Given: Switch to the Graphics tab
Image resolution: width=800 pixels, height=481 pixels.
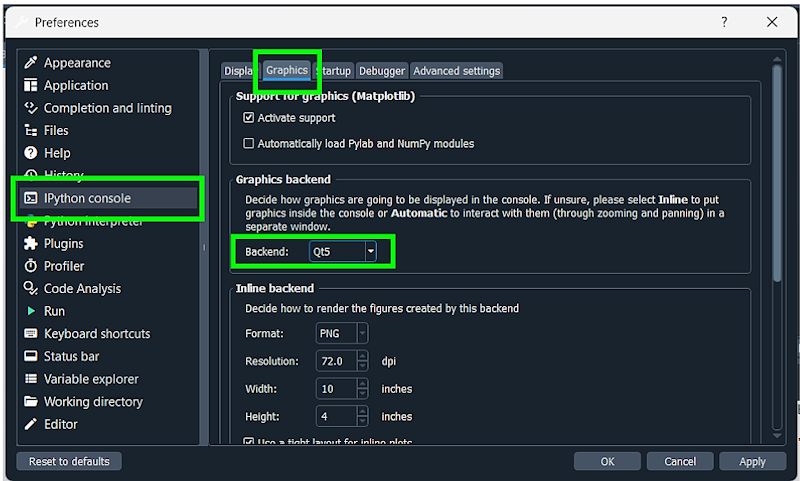Looking at the screenshot, I should click(287, 70).
